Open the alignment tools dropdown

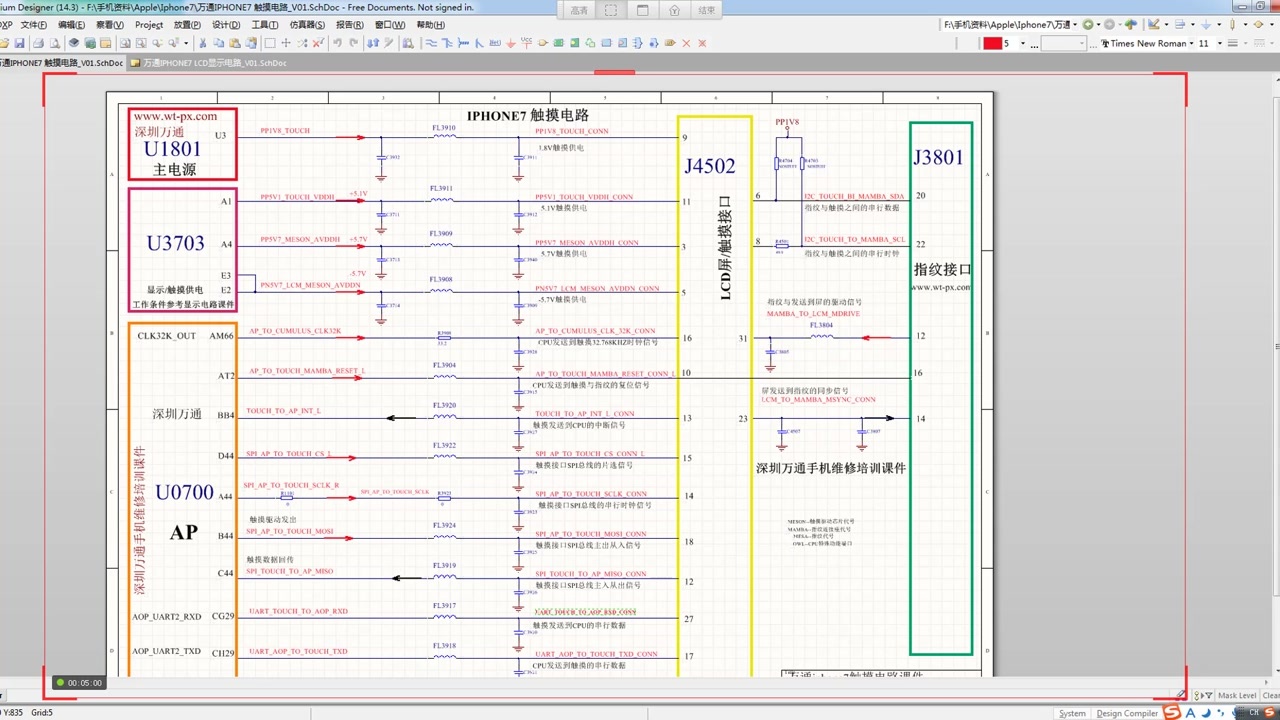[x=1192, y=24]
